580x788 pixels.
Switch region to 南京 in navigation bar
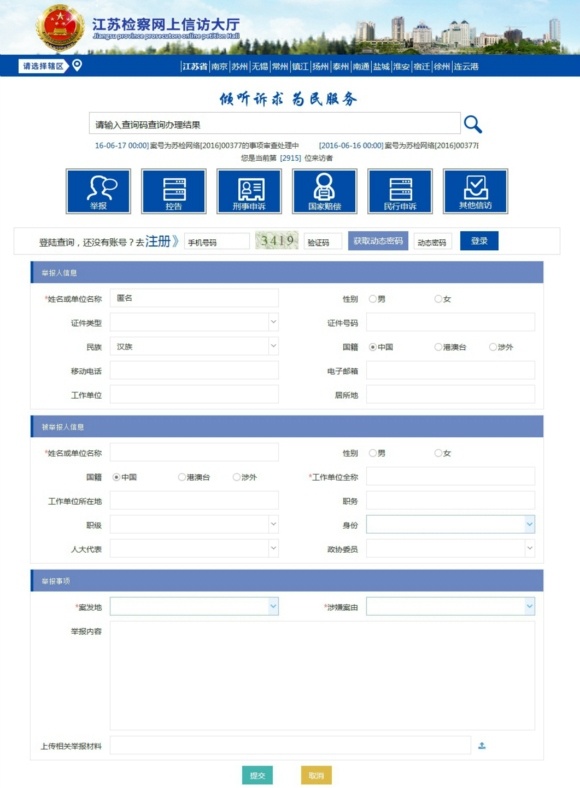click(219, 66)
